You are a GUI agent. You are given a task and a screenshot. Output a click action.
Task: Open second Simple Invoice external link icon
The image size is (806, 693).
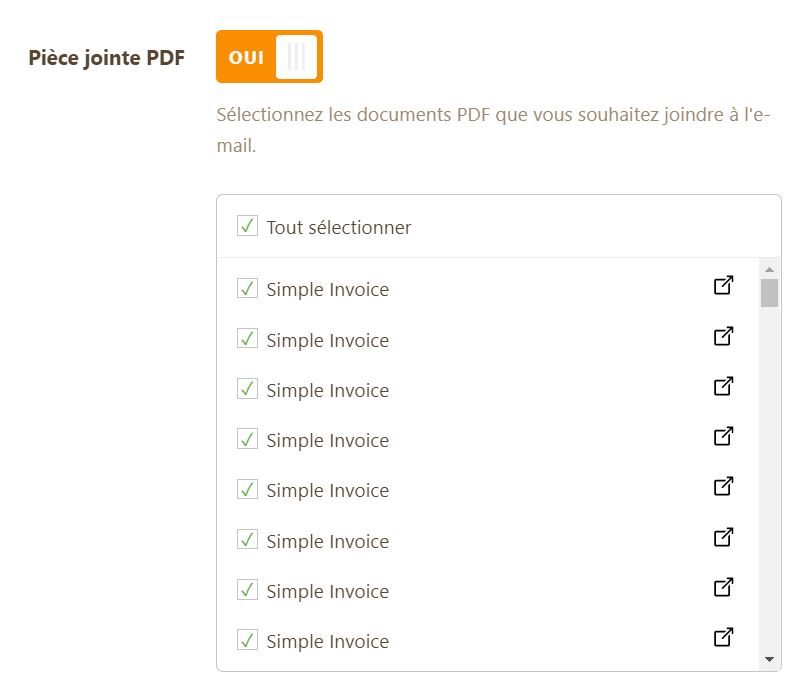723,336
